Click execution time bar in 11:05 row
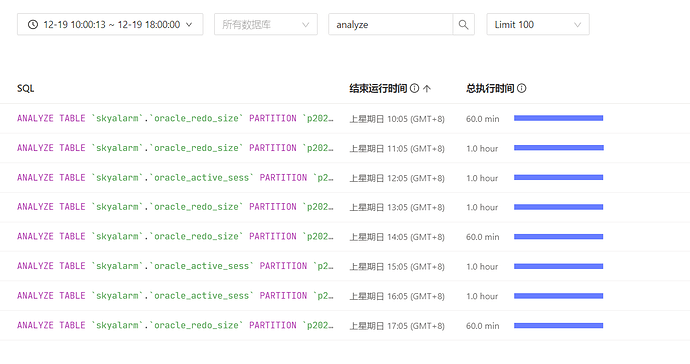The width and height of the screenshot is (690, 364). click(x=559, y=148)
